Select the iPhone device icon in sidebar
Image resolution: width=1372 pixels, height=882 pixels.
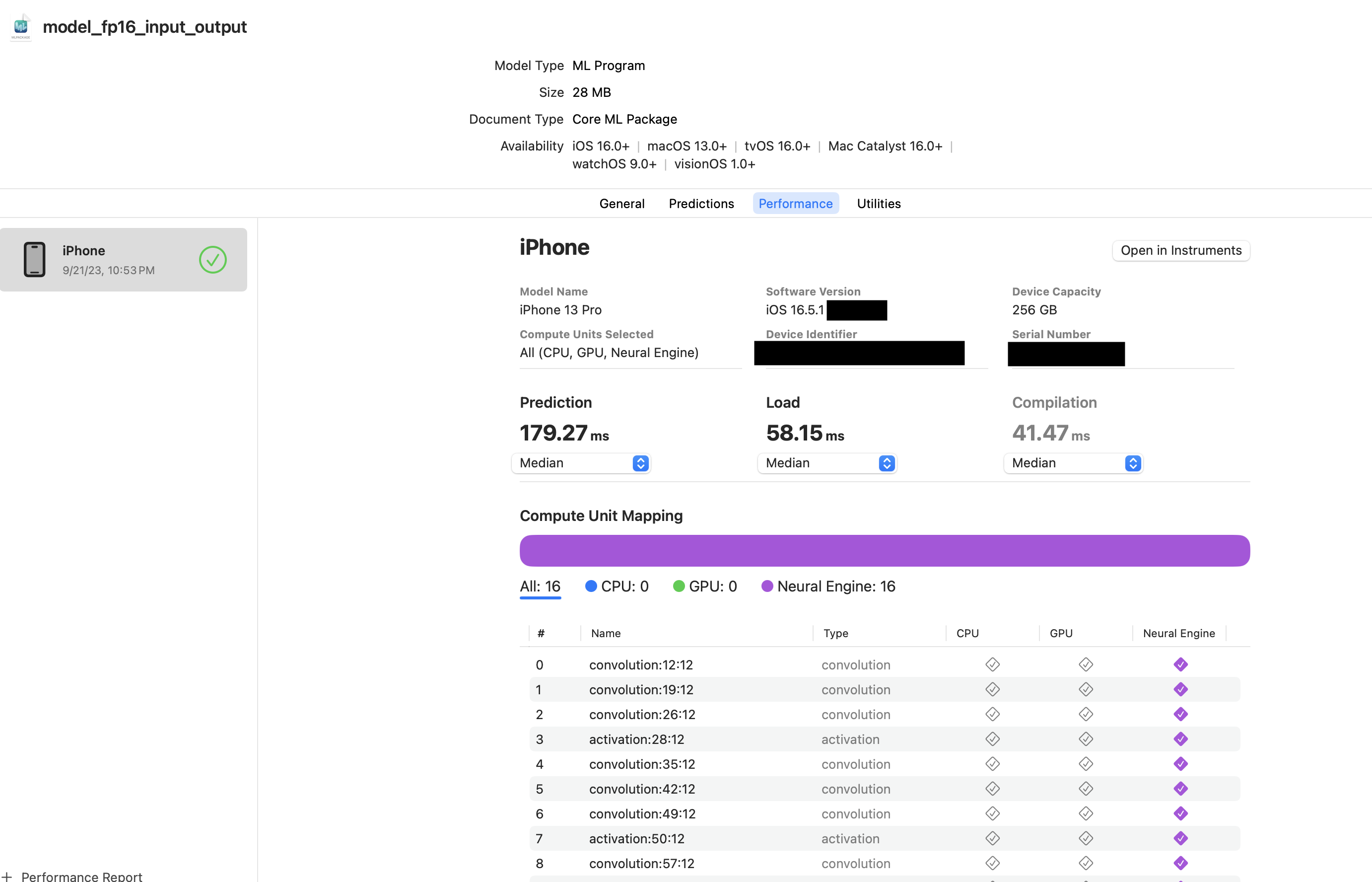point(34,259)
